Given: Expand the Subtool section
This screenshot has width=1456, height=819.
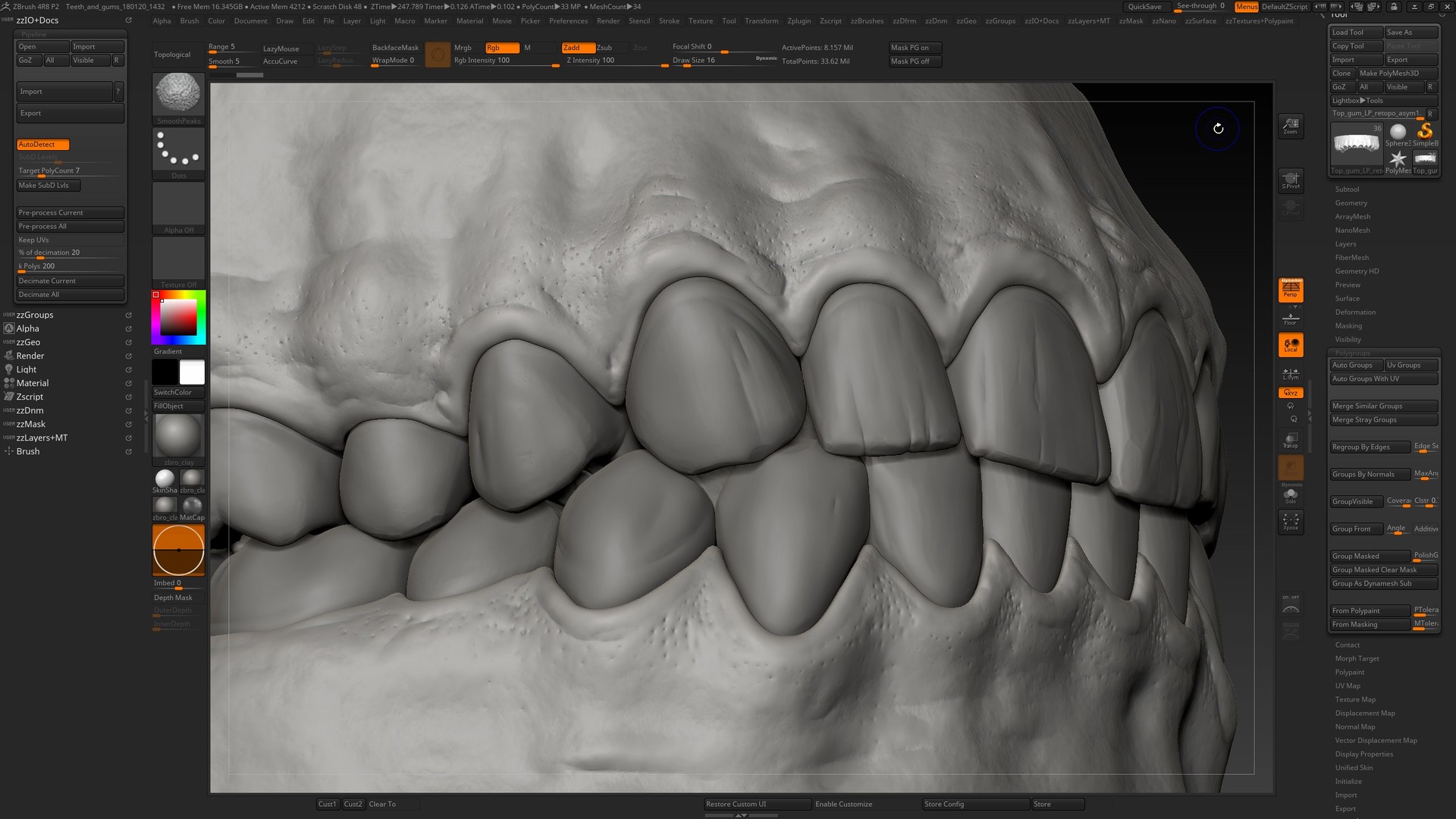Looking at the screenshot, I should pyautogui.click(x=1348, y=189).
